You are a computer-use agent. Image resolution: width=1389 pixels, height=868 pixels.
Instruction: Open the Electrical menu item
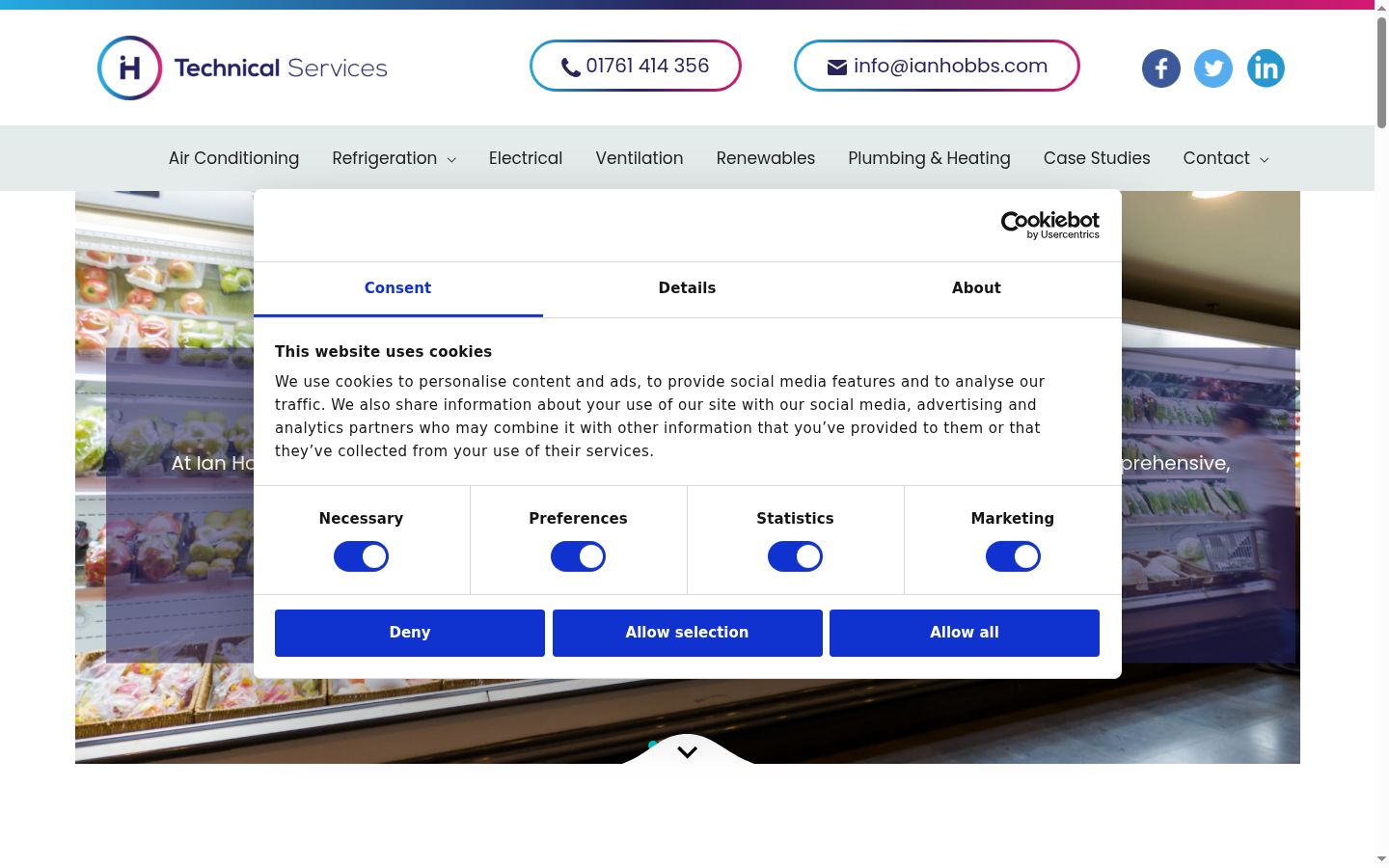526,158
